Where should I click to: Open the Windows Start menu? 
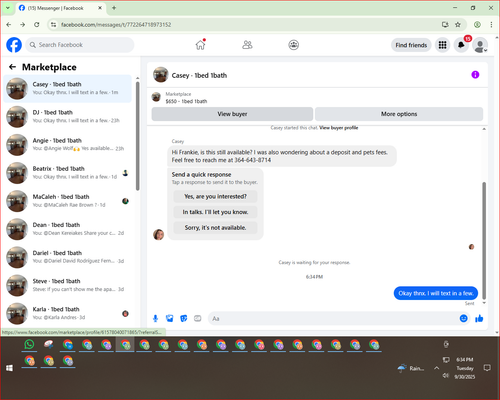[9, 368]
